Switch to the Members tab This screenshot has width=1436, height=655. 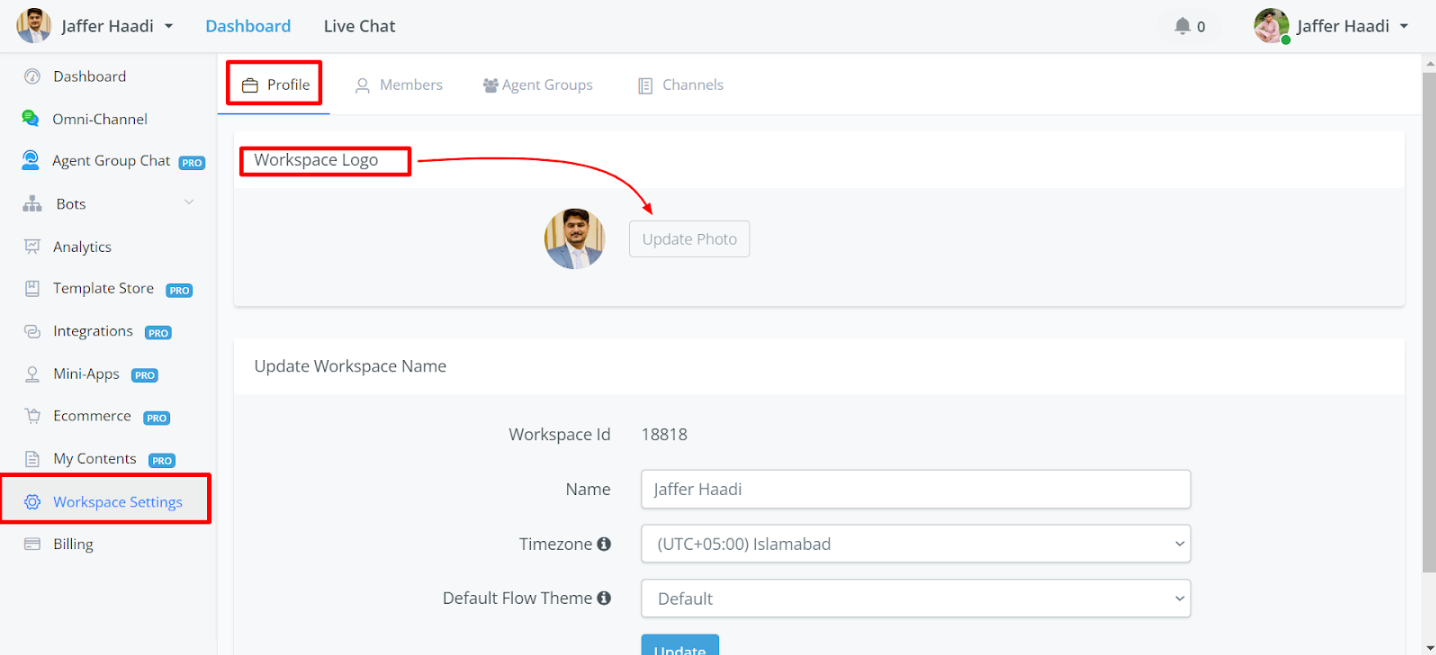[x=399, y=85]
